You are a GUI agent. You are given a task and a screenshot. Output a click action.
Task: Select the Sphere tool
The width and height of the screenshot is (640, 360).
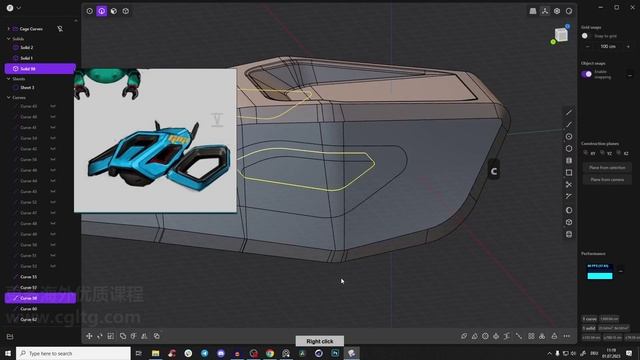point(569,210)
